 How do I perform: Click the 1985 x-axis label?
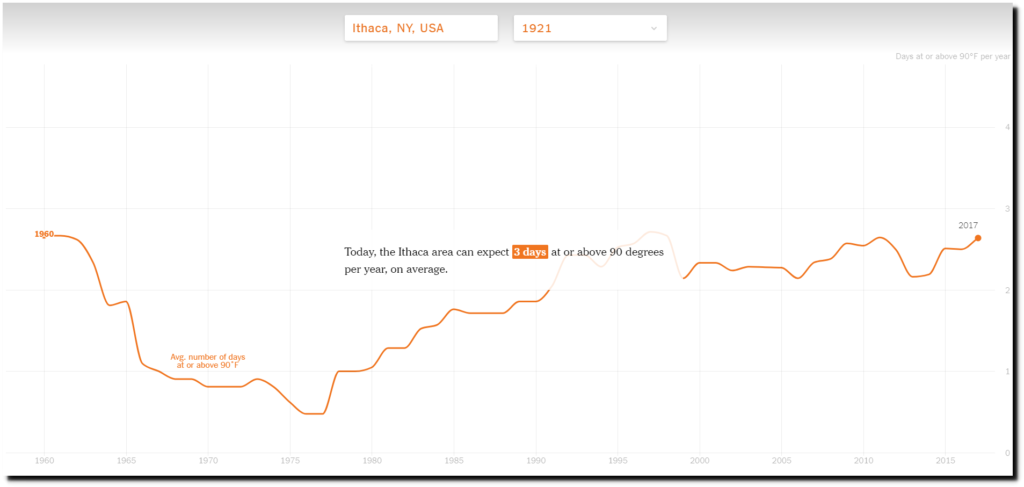[454, 461]
